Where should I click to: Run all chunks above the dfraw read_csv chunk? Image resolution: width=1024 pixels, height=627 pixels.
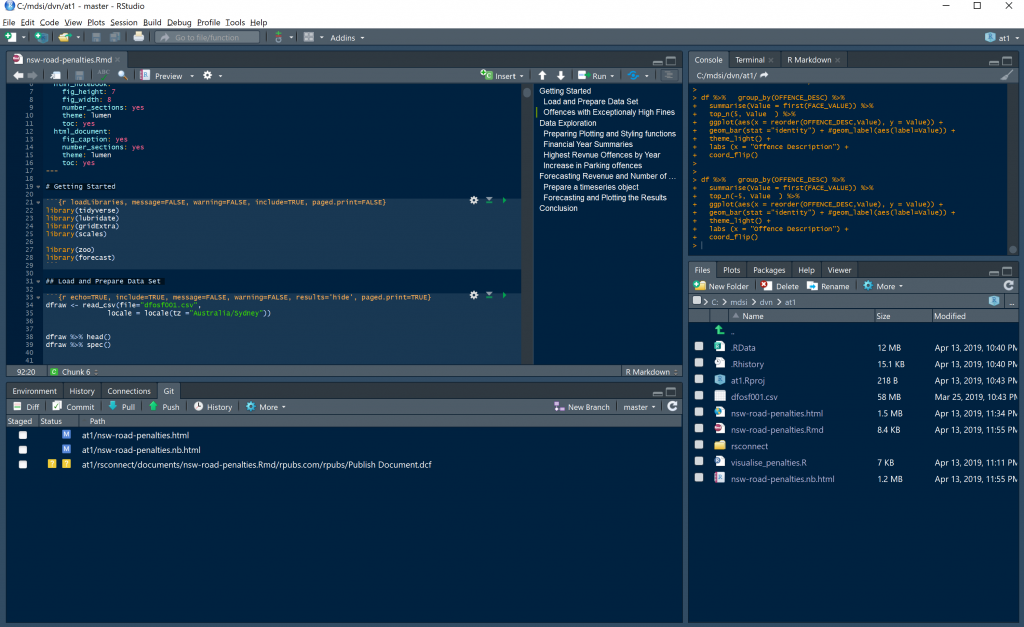pos(489,295)
